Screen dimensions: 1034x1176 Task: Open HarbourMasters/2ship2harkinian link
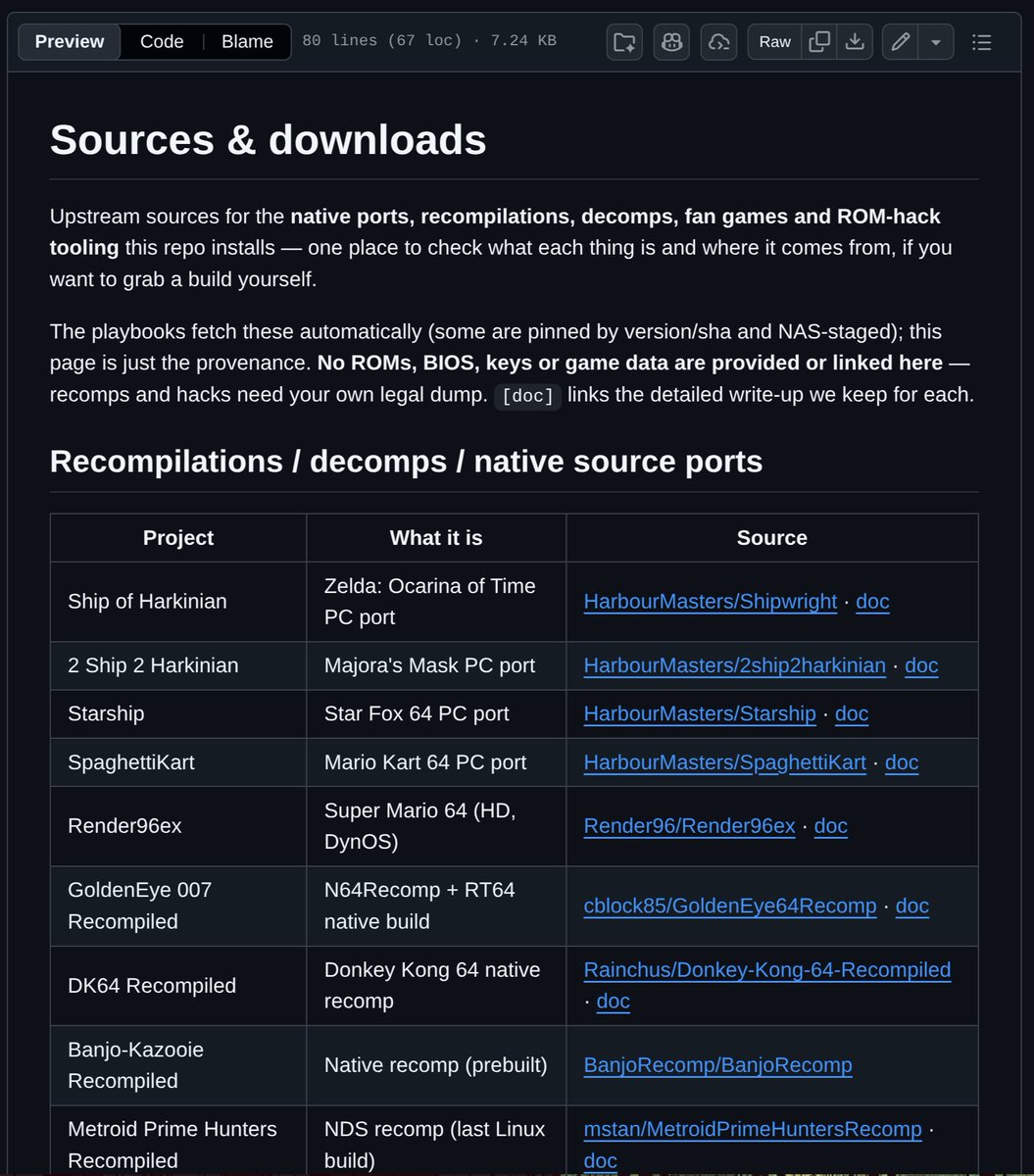[735, 665]
